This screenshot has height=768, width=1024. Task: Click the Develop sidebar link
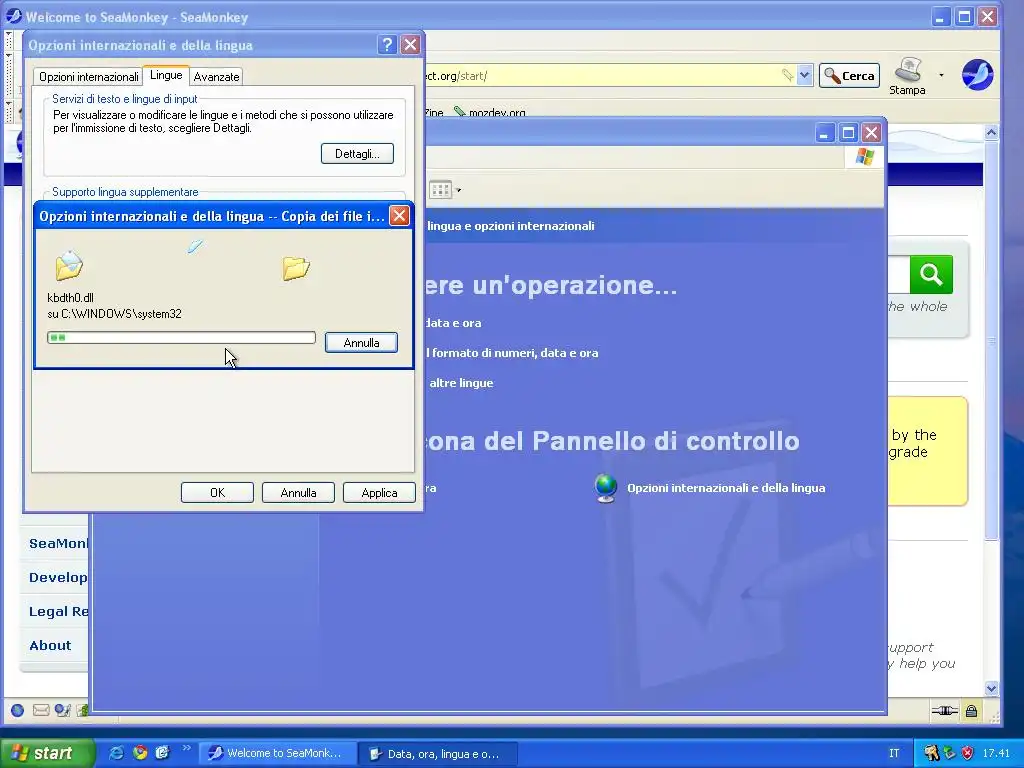[x=57, y=577]
